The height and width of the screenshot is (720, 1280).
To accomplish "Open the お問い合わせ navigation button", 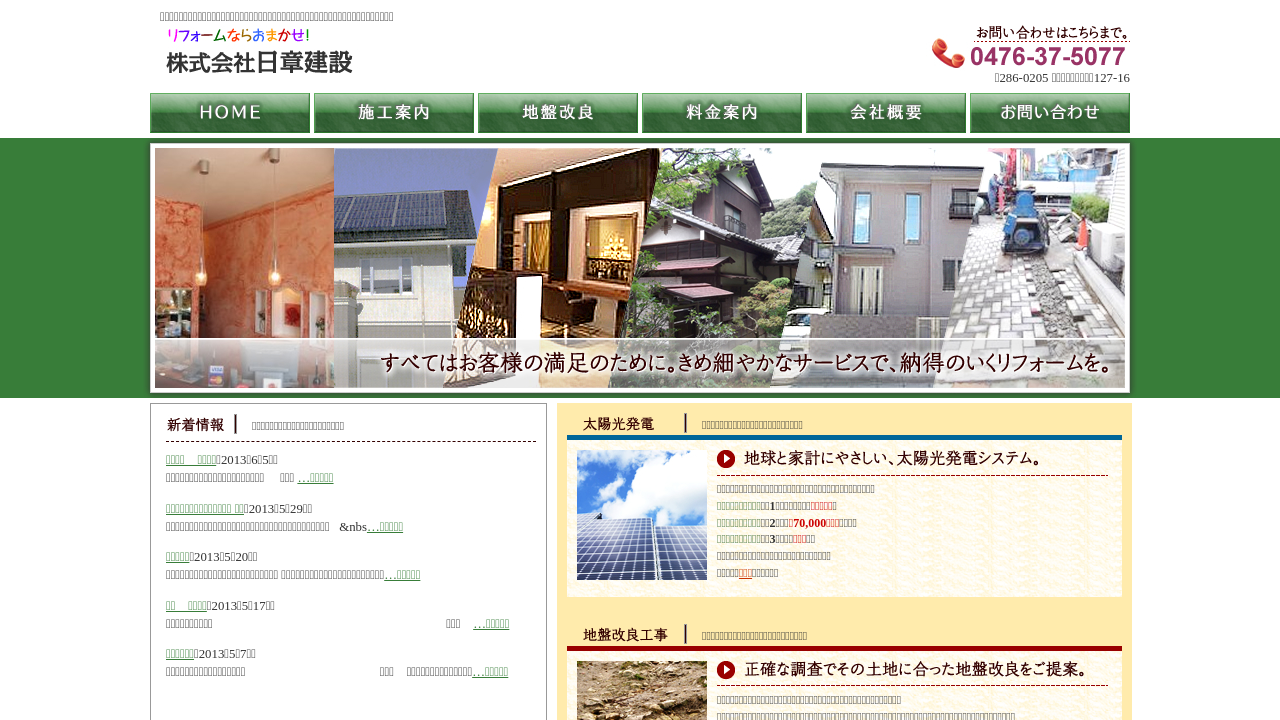I will tap(1050, 113).
